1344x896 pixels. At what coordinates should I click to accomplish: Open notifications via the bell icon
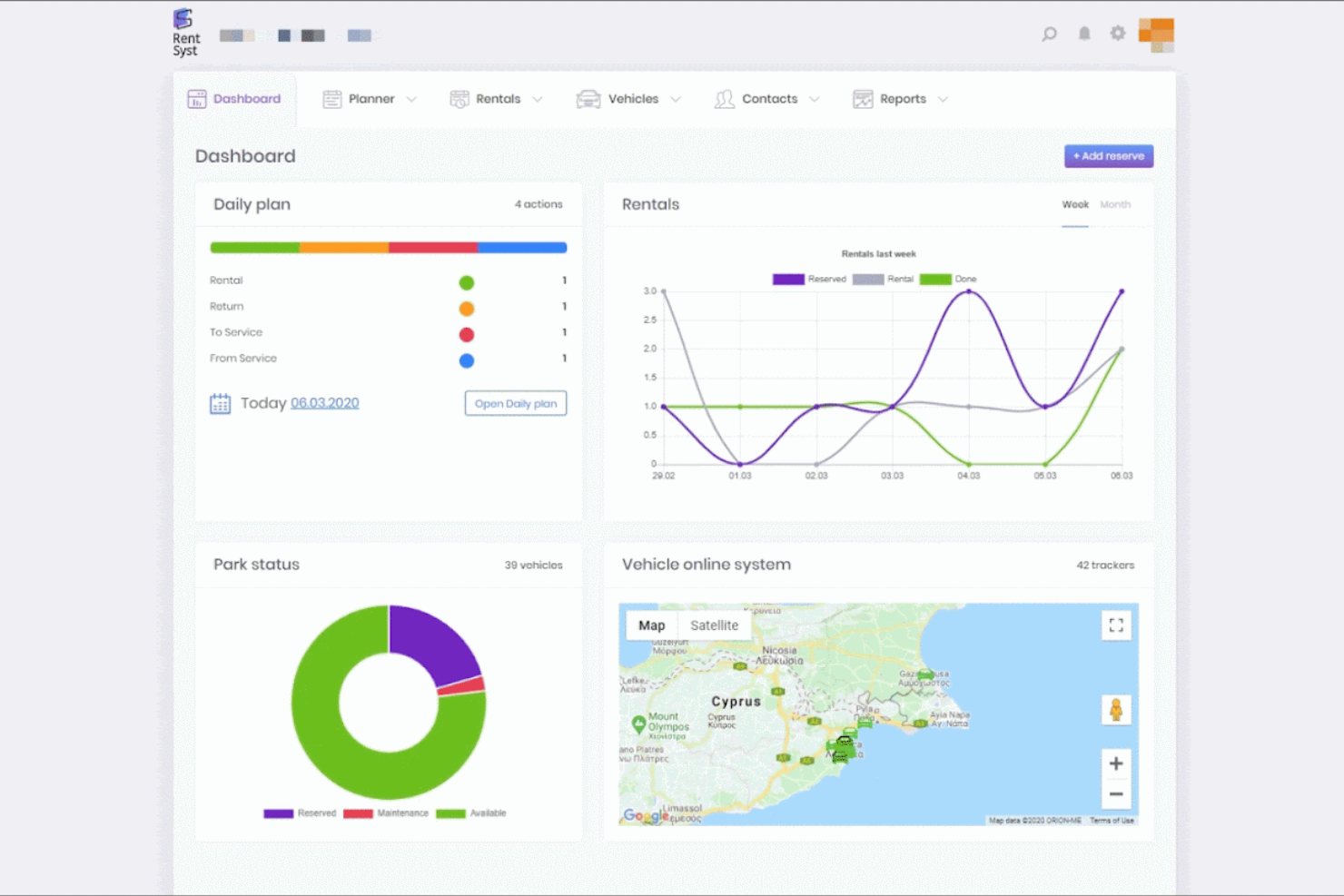click(x=1083, y=34)
